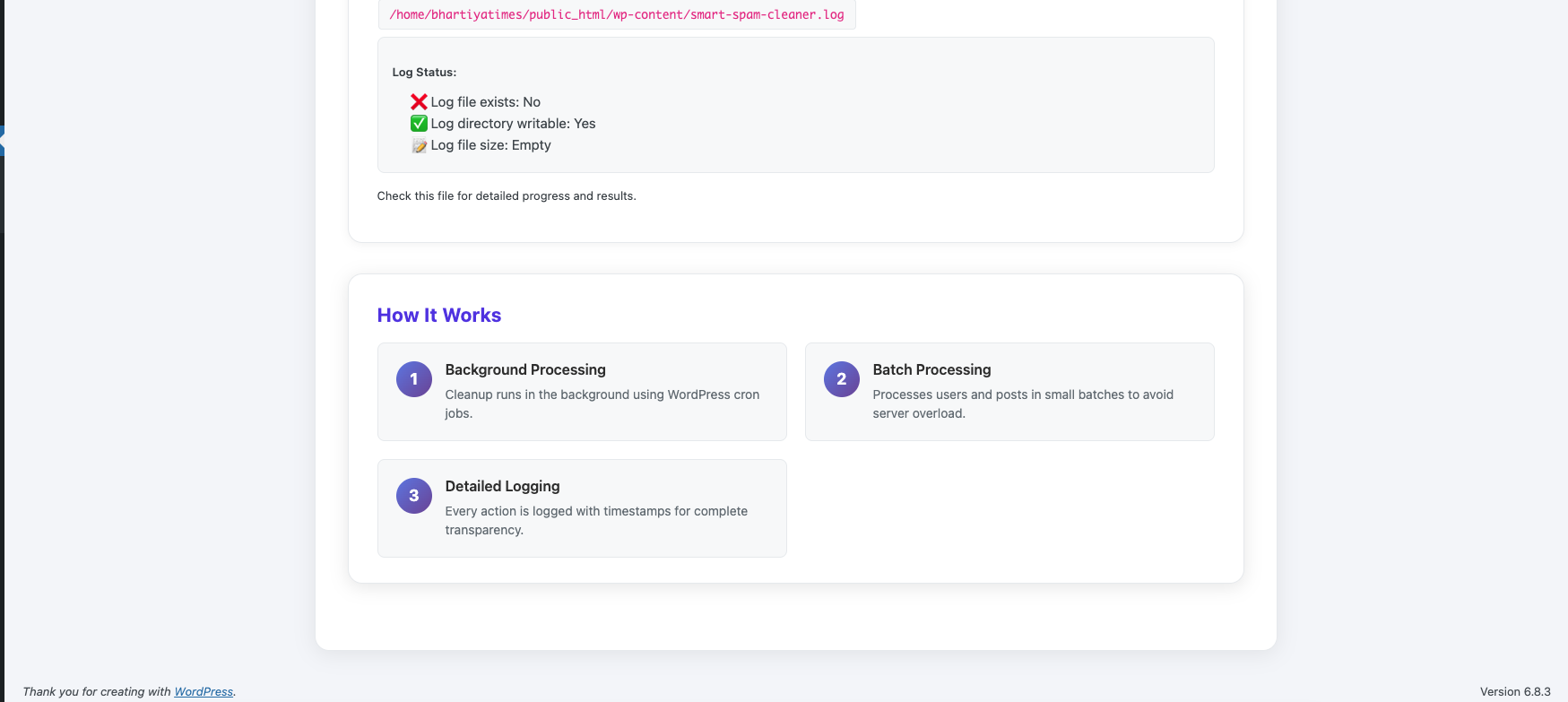Click the number 2 circle badge
Viewport: 1568px width, 702px height.
coord(842,379)
